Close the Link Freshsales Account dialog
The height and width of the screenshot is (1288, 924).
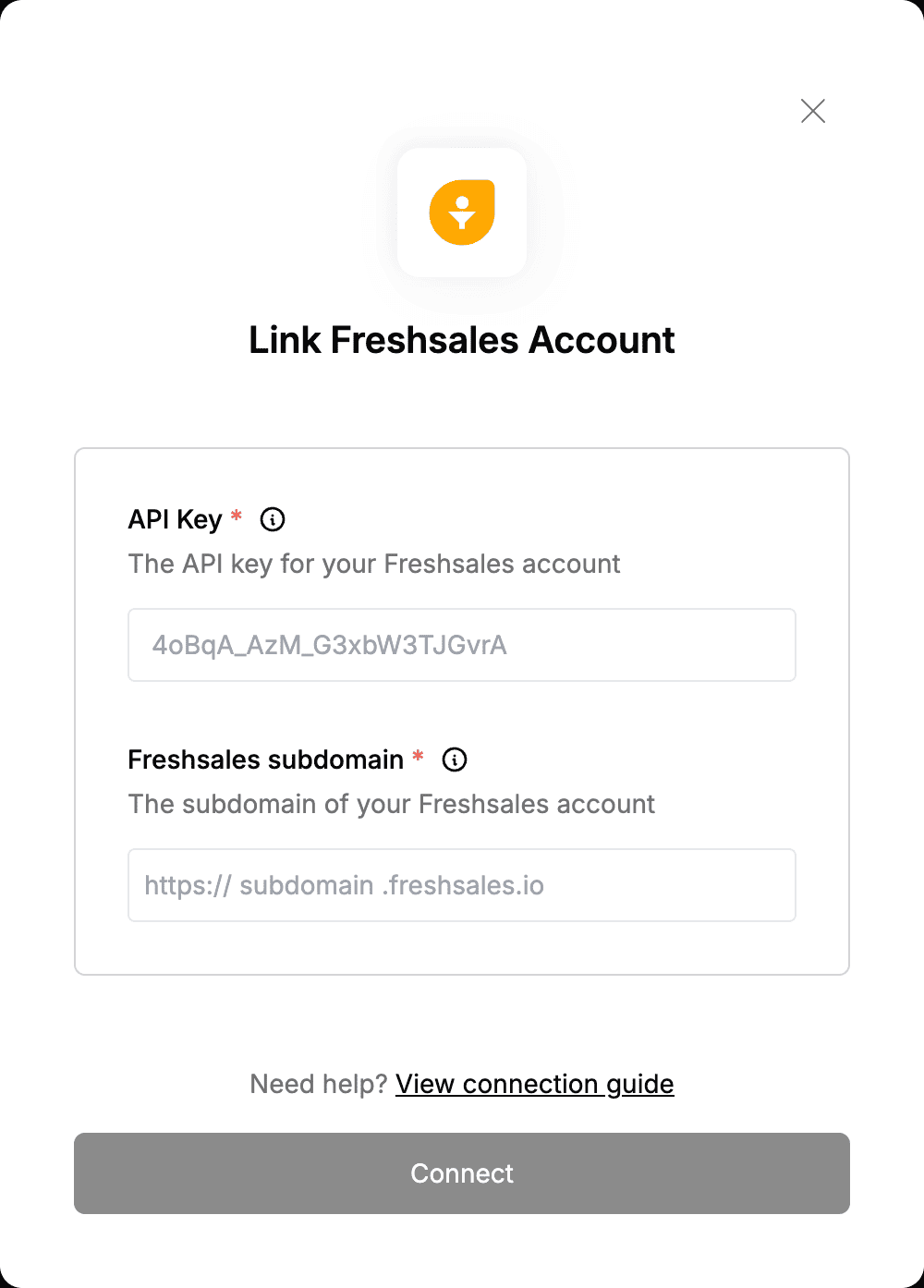pyautogui.click(x=813, y=111)
